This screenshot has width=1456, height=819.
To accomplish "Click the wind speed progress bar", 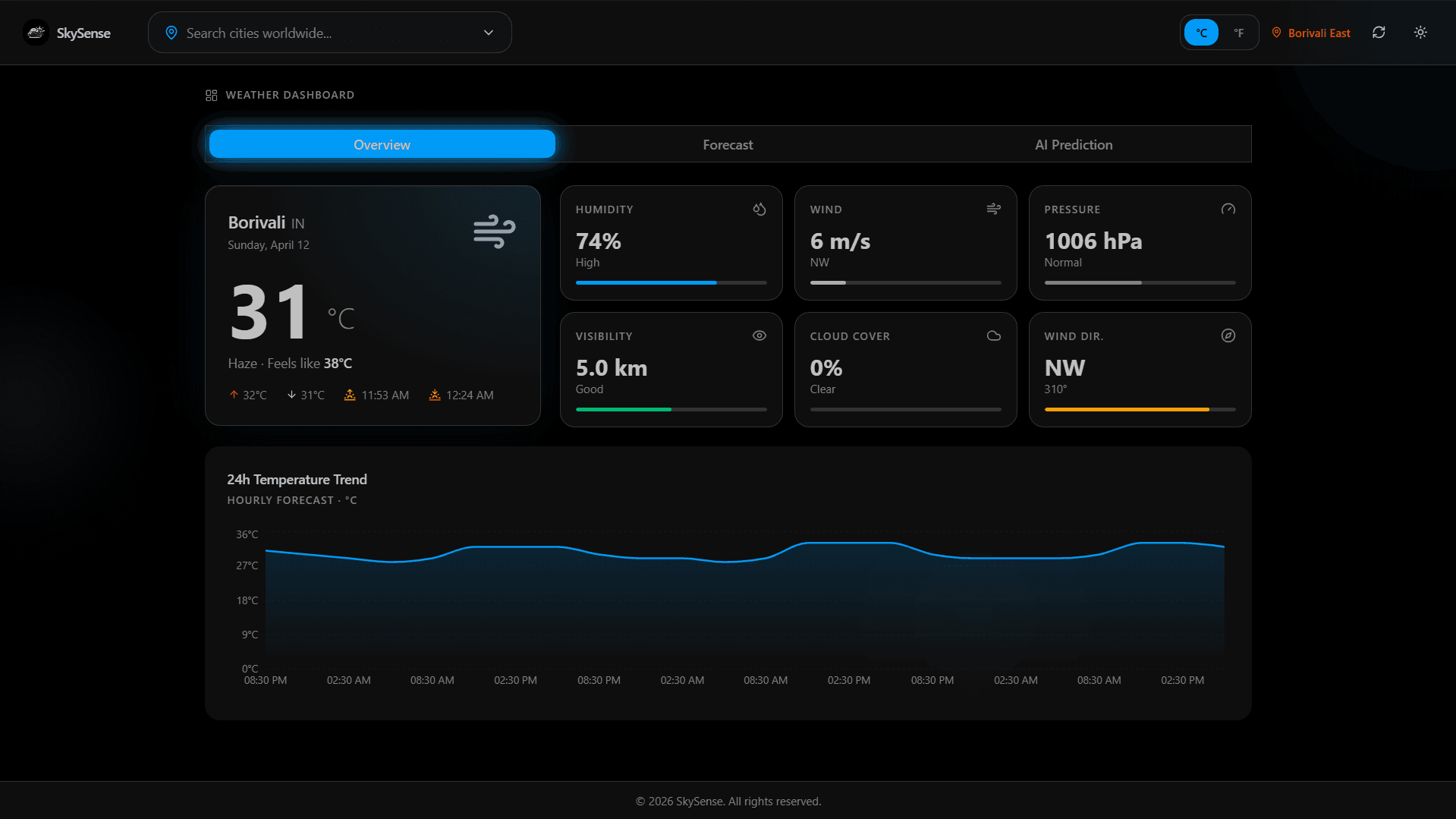I will [x=905, y=283].
